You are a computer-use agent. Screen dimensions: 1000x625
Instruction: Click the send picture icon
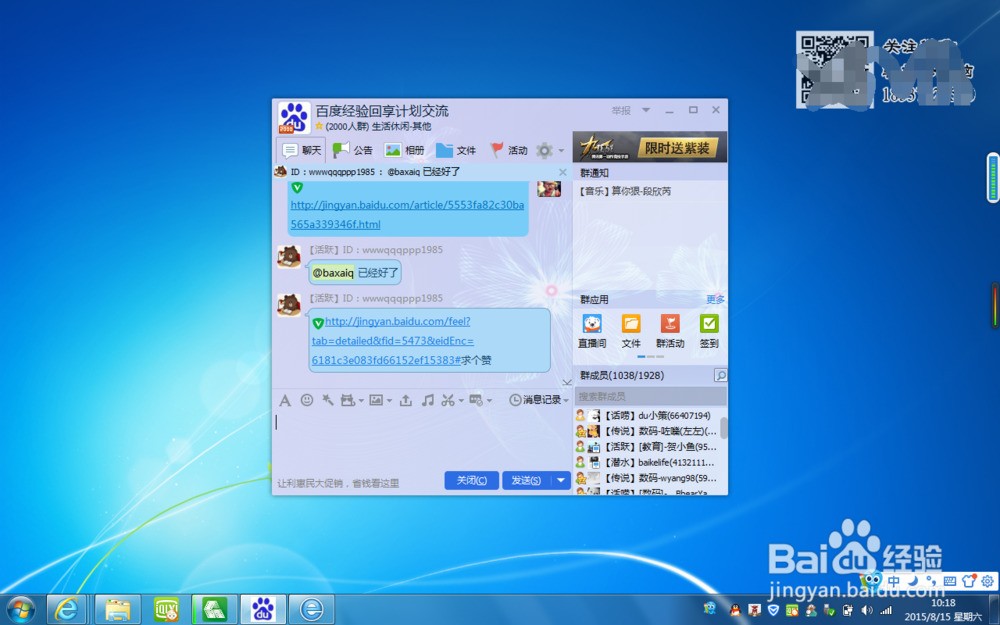coord(376,400)
